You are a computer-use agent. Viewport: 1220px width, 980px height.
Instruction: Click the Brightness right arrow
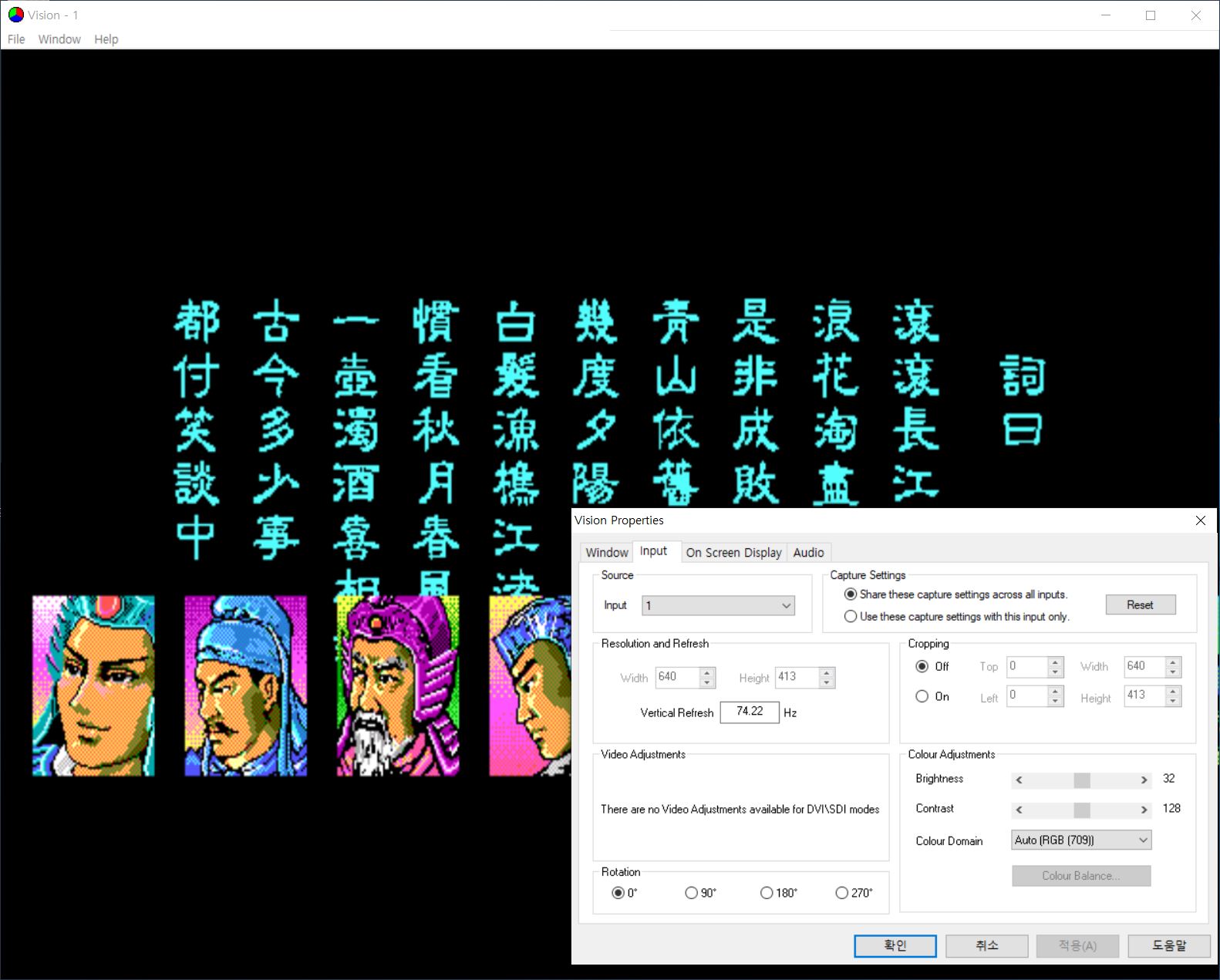pos(1144,780)
